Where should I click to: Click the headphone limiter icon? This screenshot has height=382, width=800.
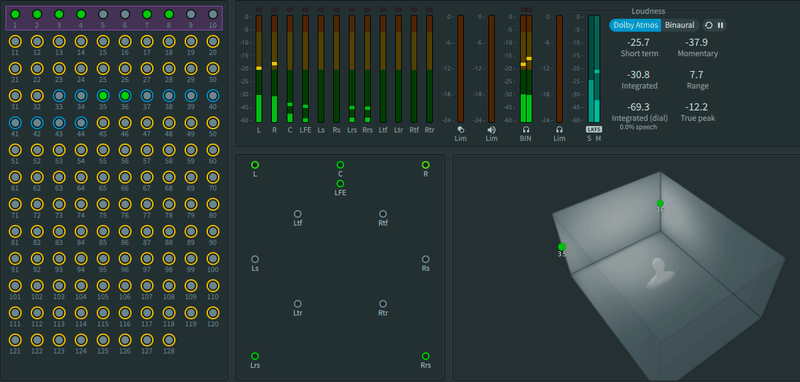pos(559,130)
